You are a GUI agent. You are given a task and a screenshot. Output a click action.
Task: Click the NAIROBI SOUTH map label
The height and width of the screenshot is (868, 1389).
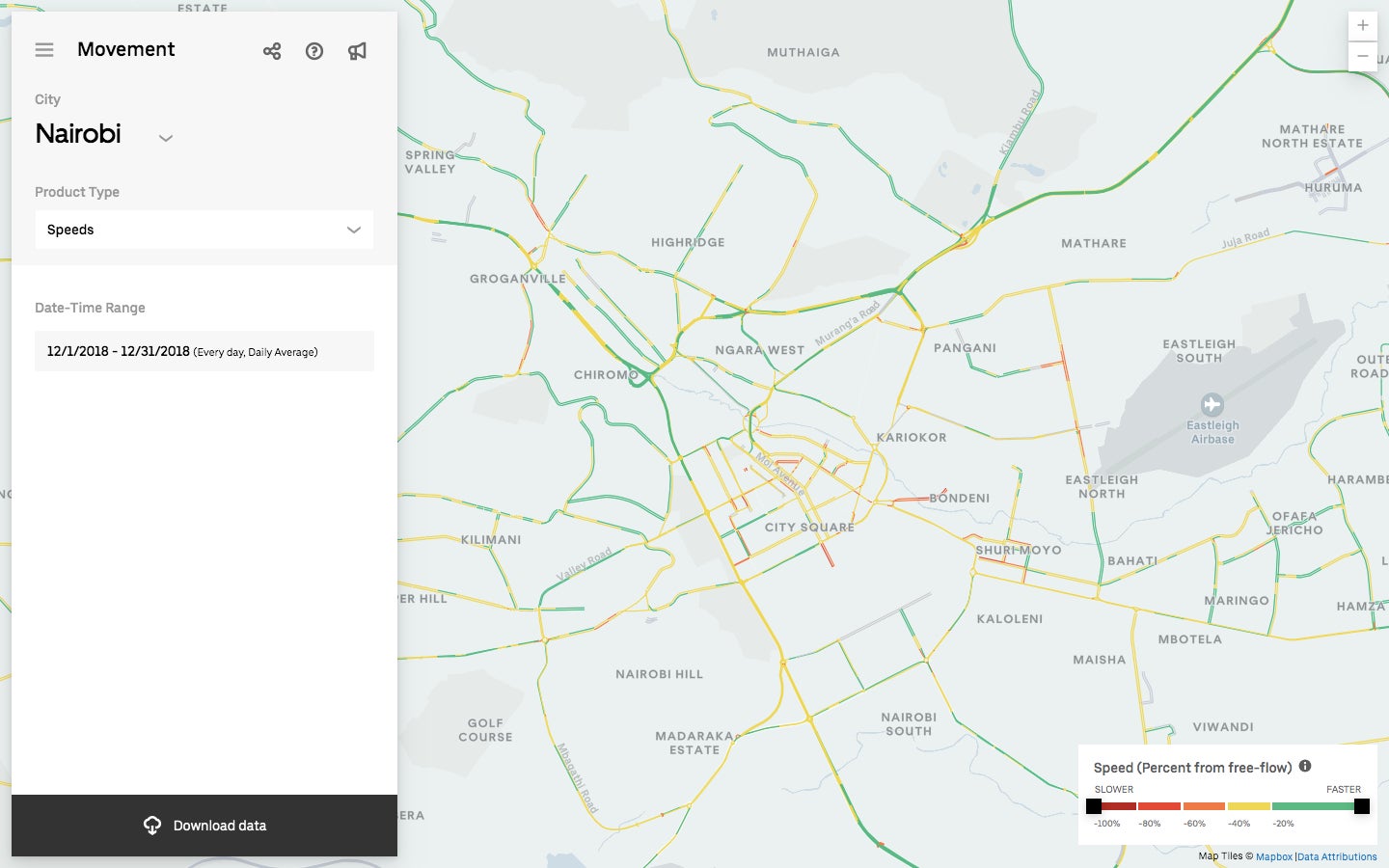[909, 724]
